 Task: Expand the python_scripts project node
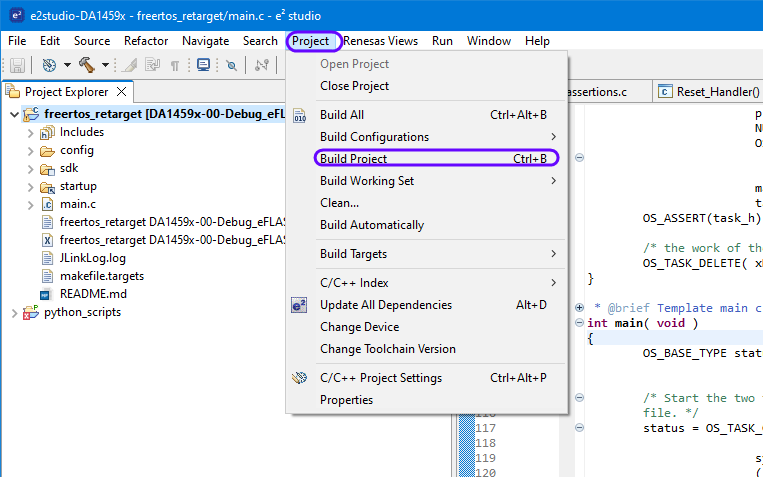tap(15, 313)
